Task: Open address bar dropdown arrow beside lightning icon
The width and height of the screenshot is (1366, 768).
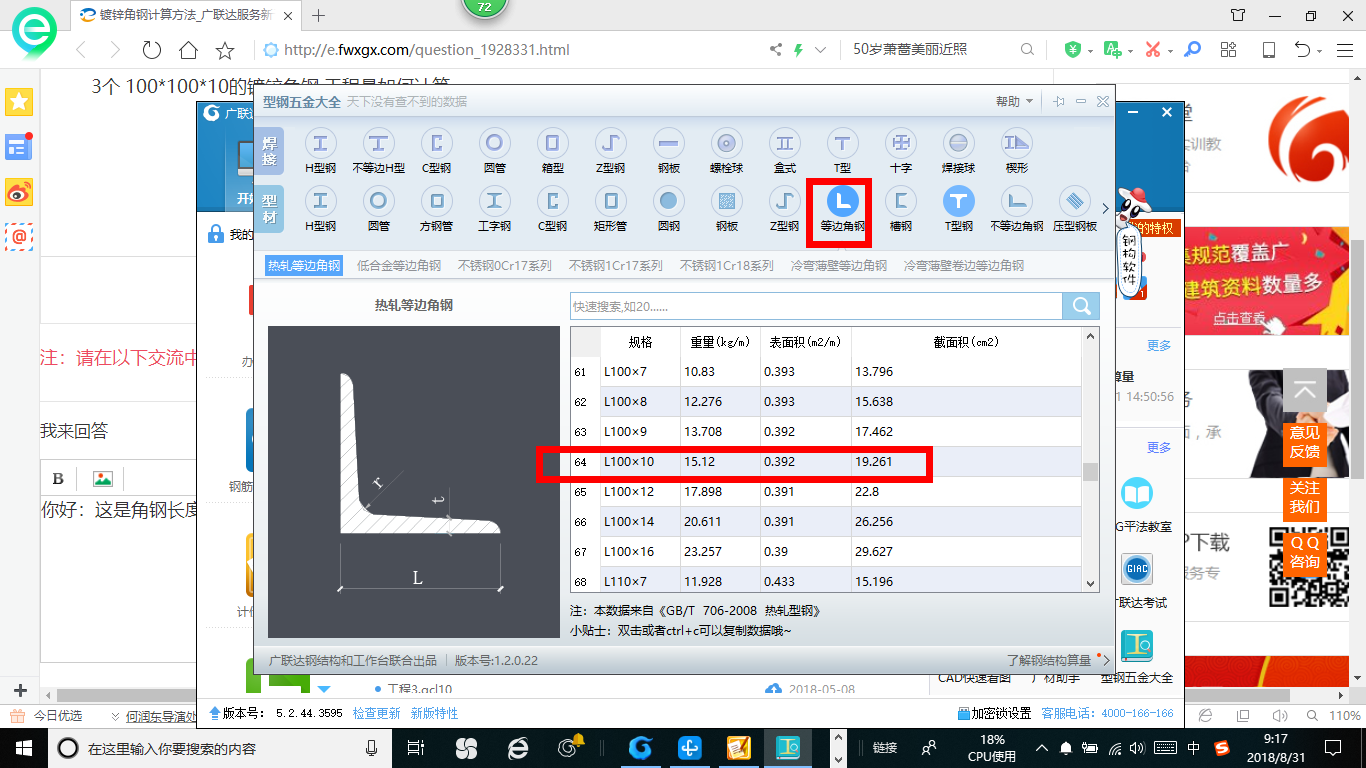Action: click(x=821, y=50)
